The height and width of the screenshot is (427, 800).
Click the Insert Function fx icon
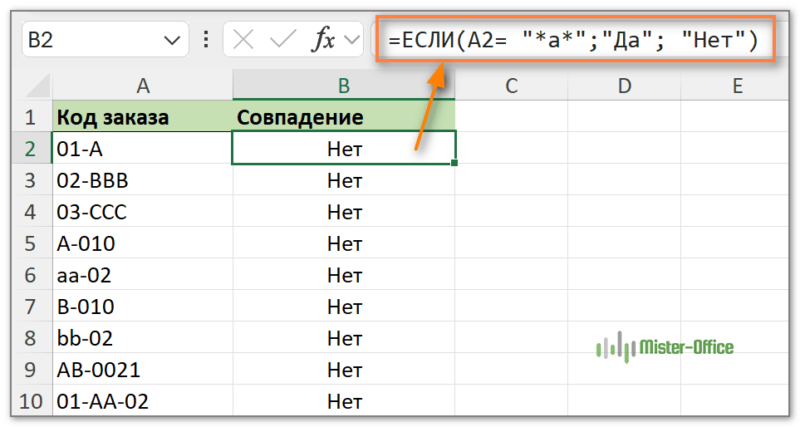coord(322,41)
